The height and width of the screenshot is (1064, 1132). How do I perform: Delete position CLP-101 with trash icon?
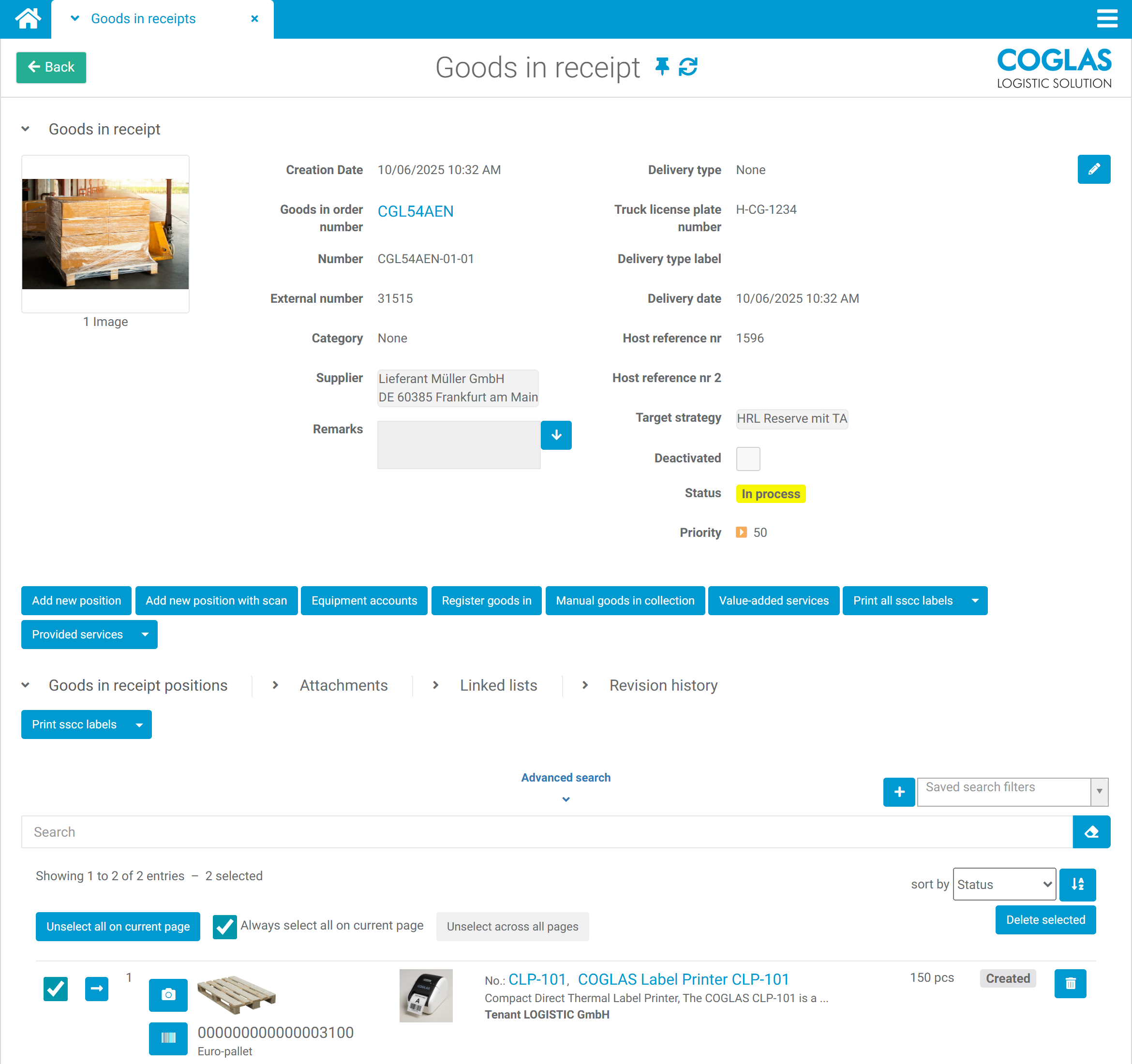[1070, 983]
